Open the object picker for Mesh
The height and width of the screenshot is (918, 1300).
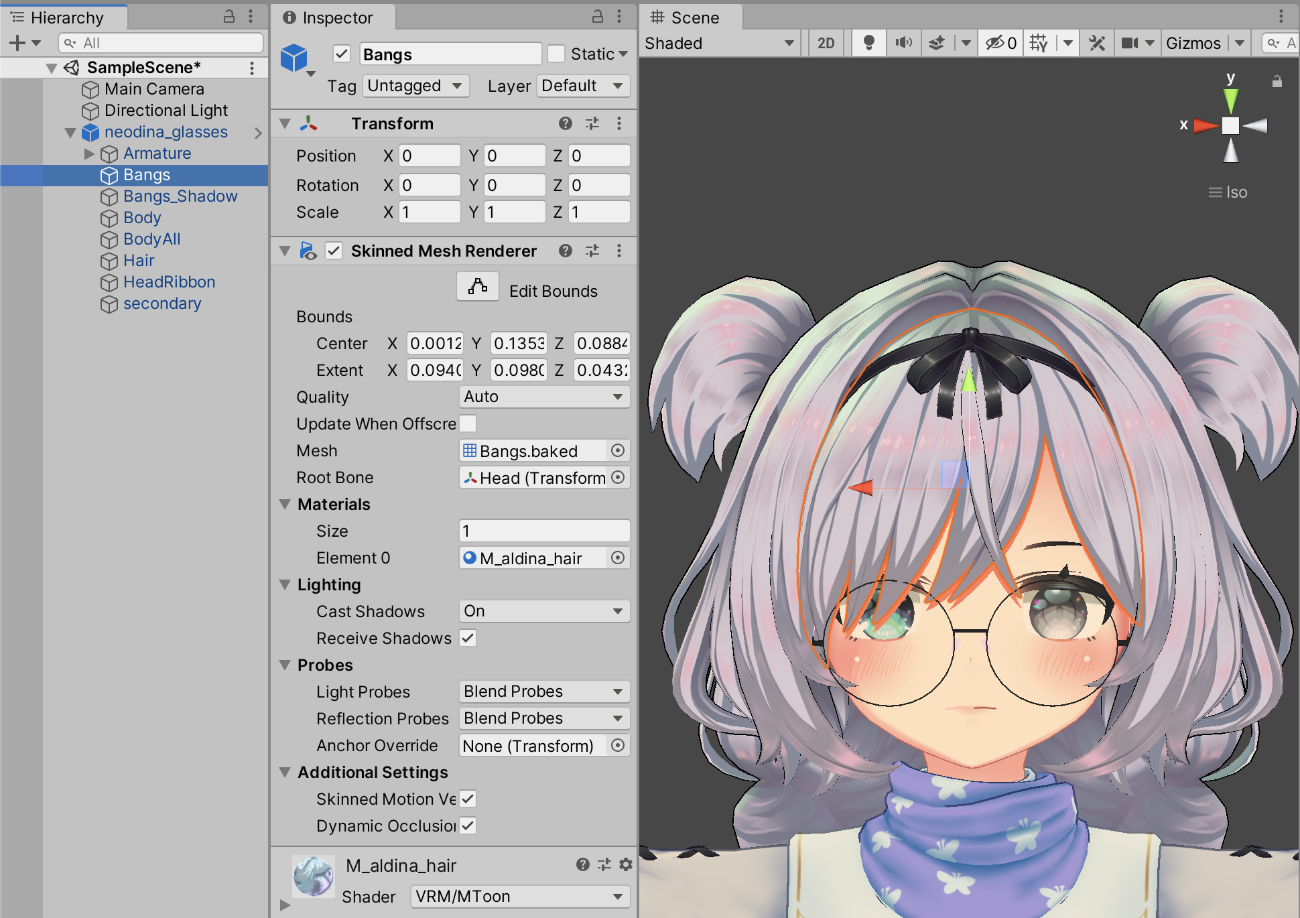click(618, 451)
